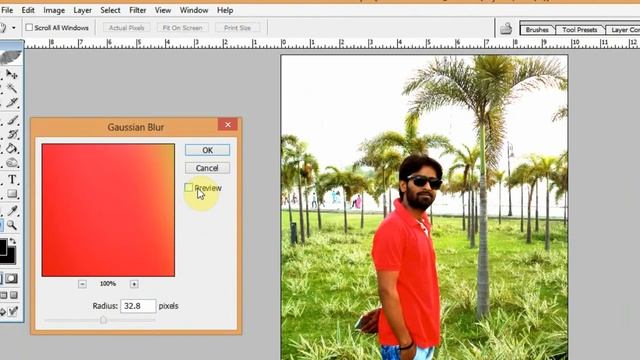Zoom out the Gaussian Blur preview
This screenshot has height=360, width=640.
82,284
